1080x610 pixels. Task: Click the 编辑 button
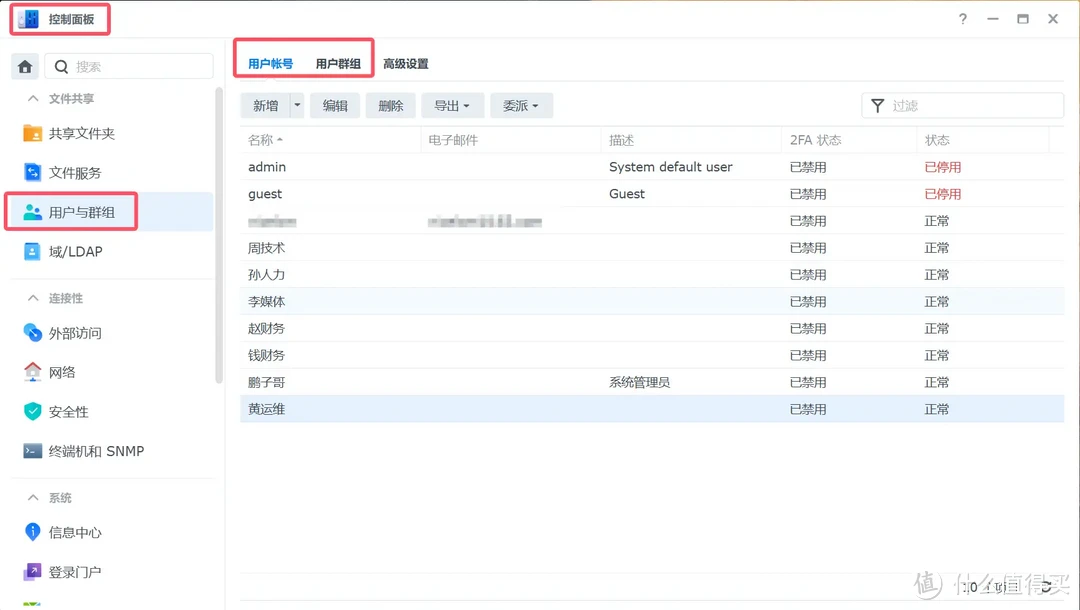[334, 104]
